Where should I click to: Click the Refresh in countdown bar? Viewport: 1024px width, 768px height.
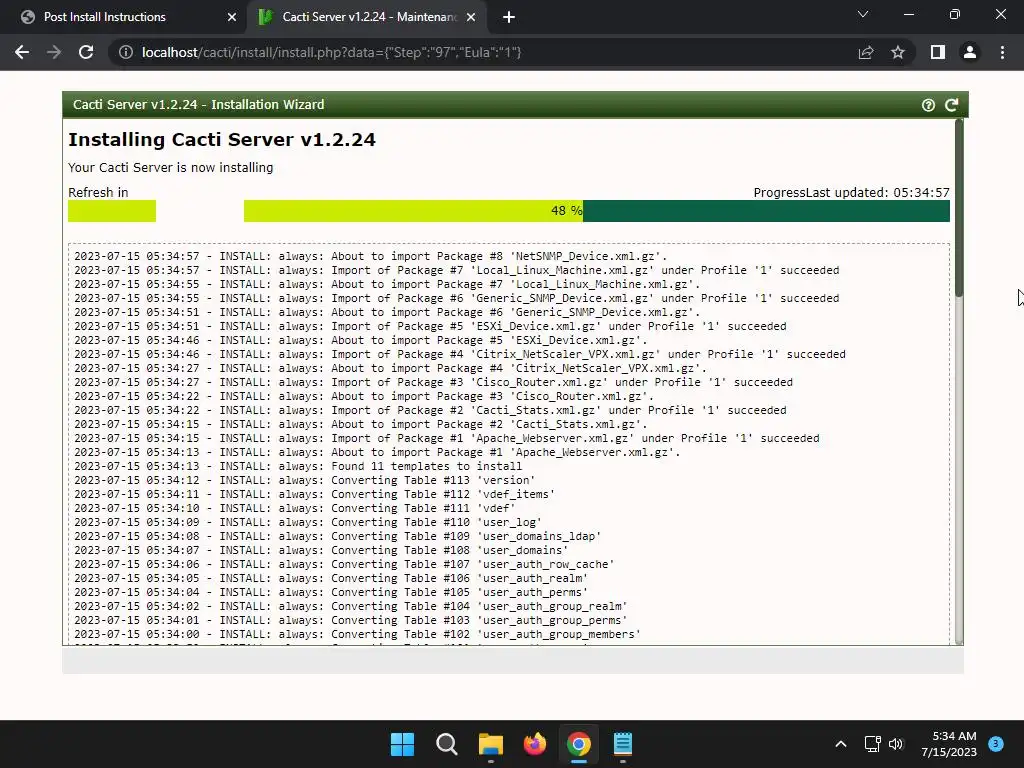point(112,211)
